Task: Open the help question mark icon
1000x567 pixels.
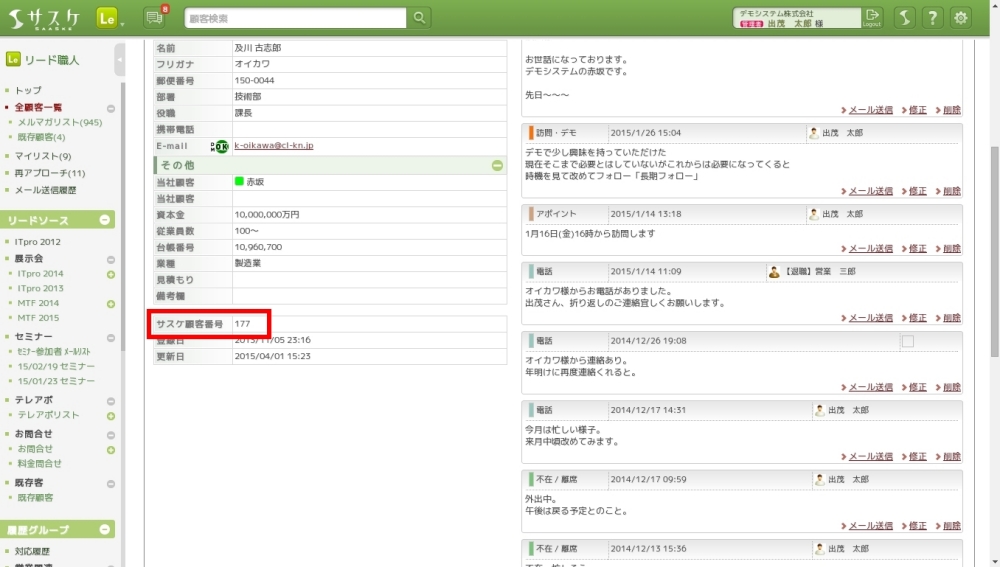Action: 932,18
